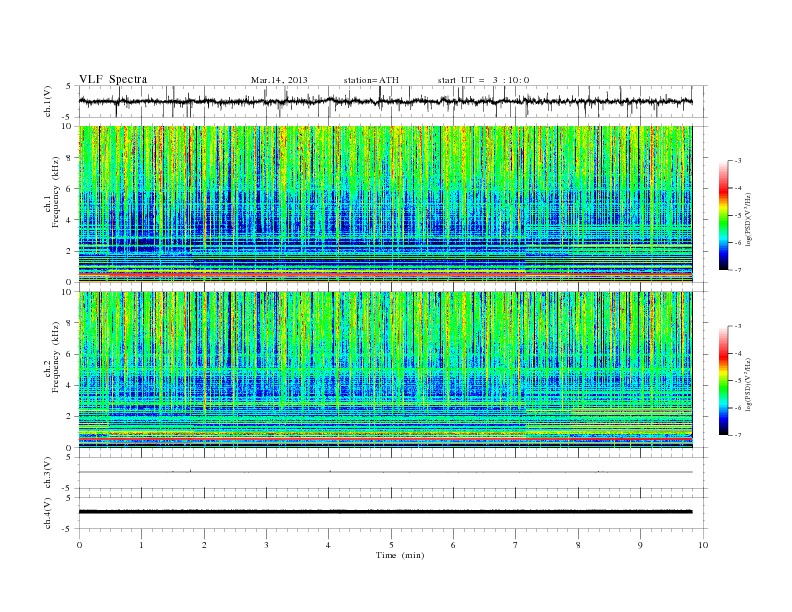Viewport: 792px width, 612px height.
Task: Click the "-3" tick on ch.2 colorbar
Action: [738, 326]
